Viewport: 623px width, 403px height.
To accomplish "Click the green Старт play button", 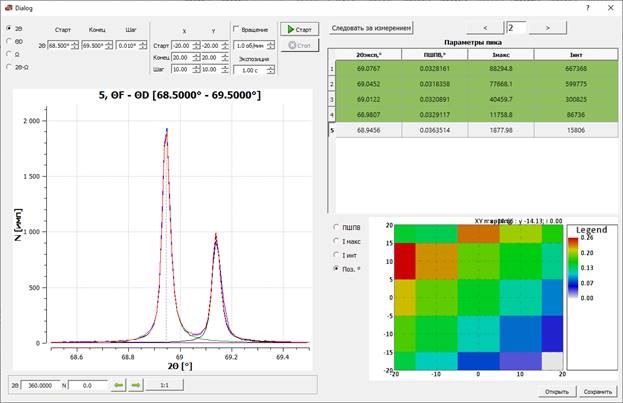I will coord(298,30).
